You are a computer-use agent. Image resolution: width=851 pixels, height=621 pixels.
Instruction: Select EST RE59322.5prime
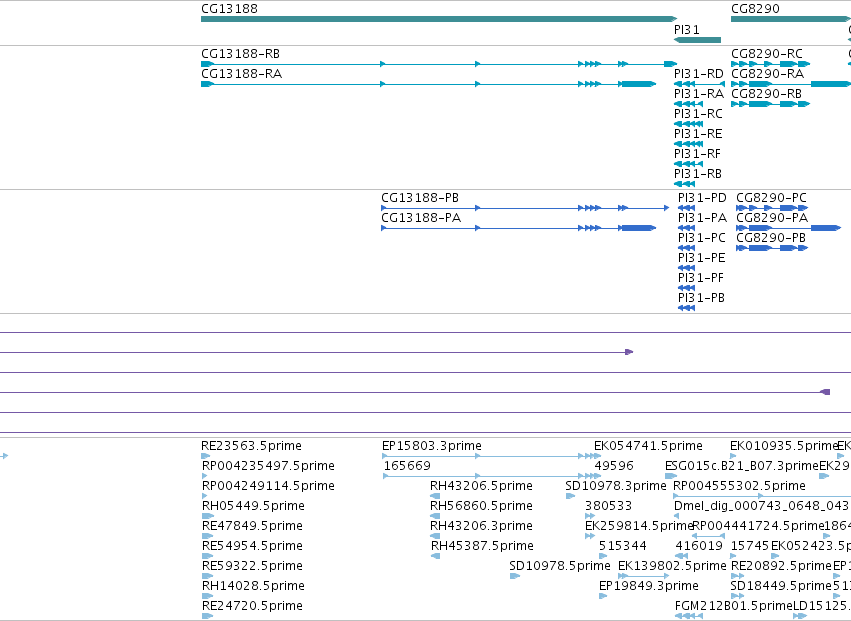point(252,566)
